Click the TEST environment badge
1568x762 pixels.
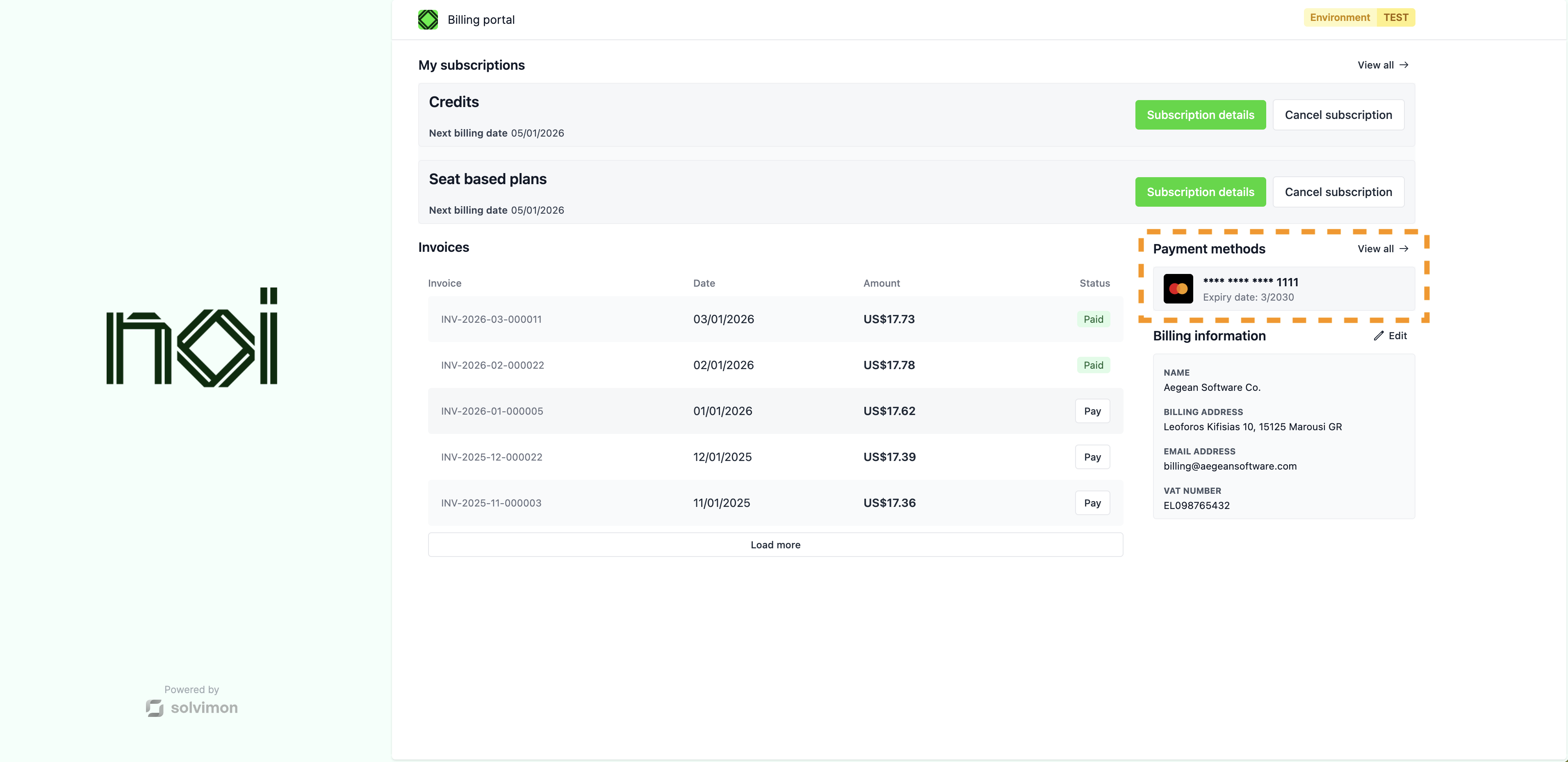coord(1395,18)
